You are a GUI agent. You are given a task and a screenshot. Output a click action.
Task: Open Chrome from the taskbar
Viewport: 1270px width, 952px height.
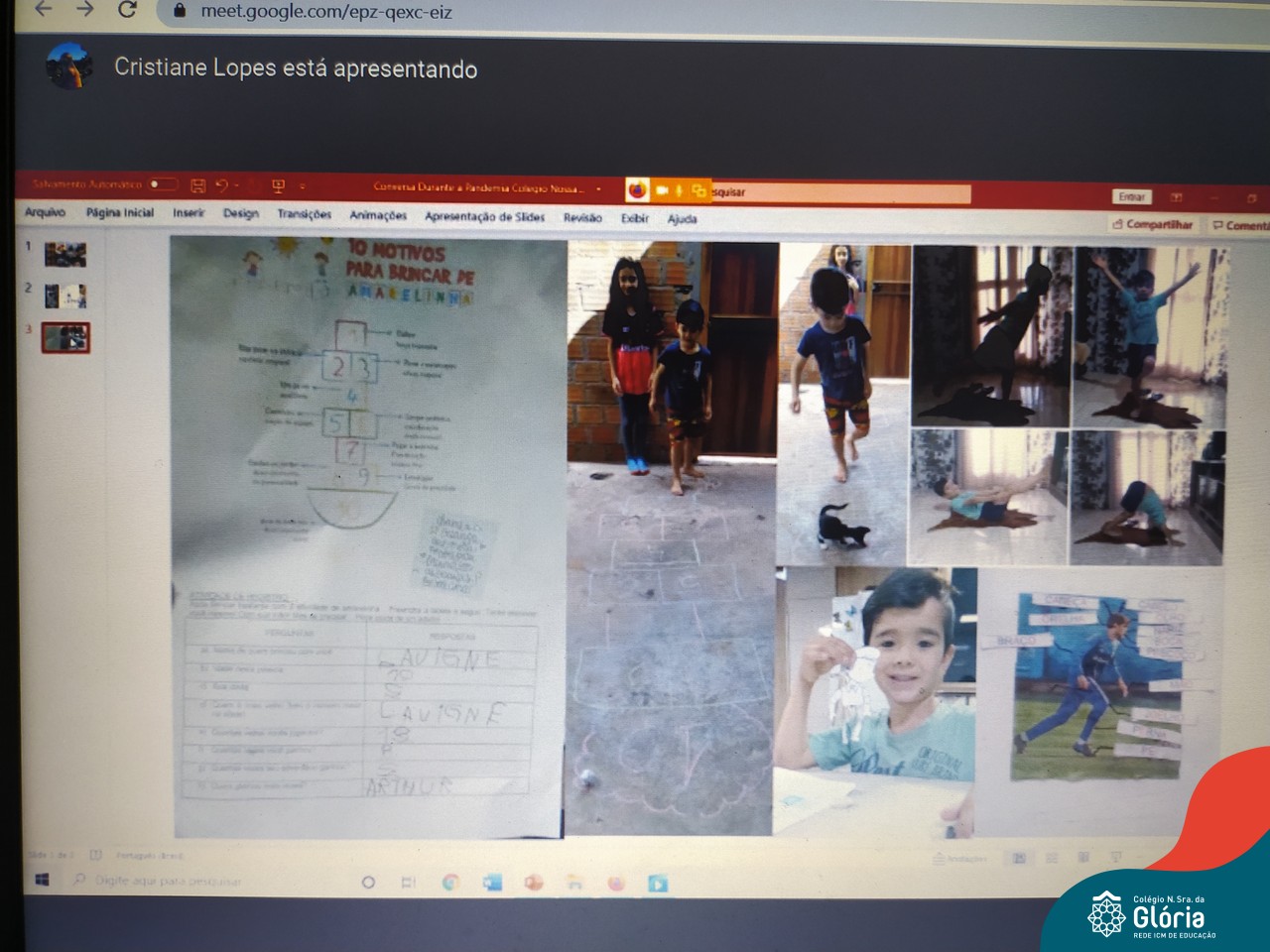[x=450, y=883]
